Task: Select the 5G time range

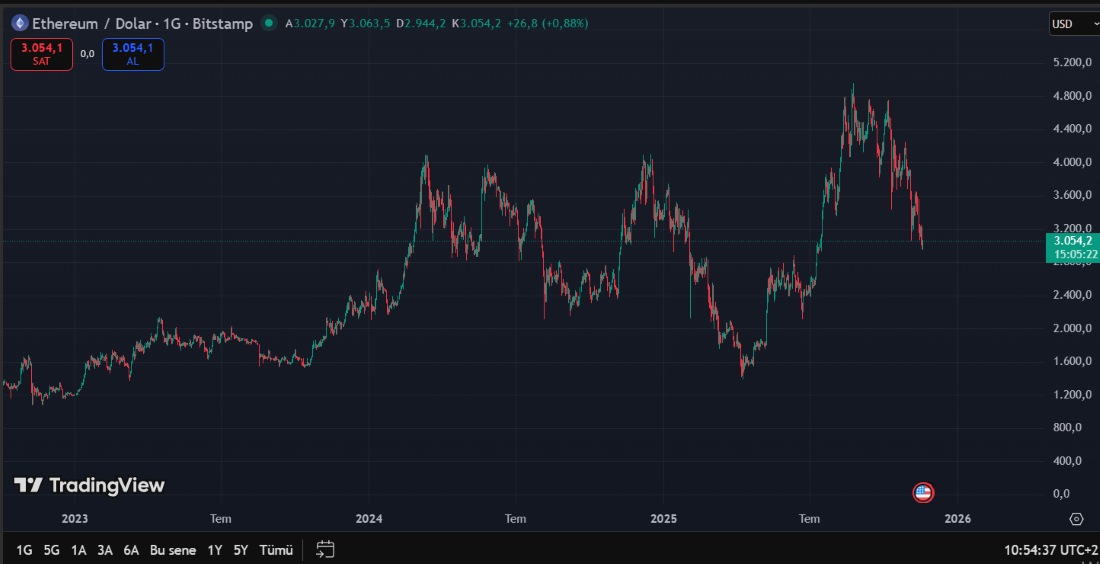Action: tap(52, 549)
